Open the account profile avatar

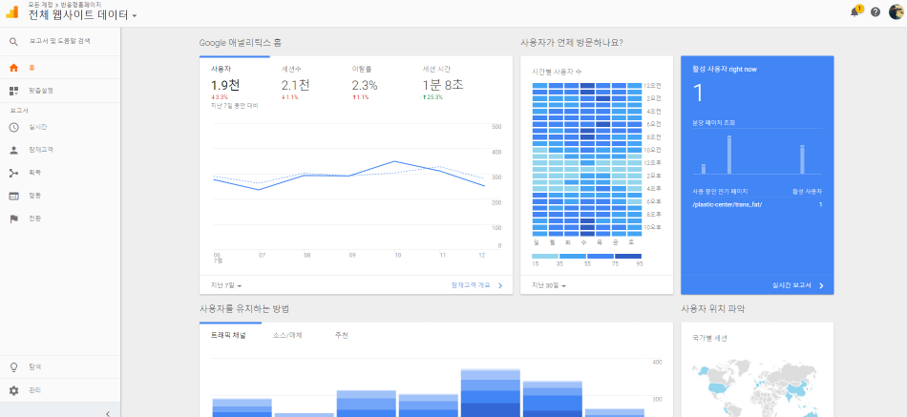coord(895,12)
